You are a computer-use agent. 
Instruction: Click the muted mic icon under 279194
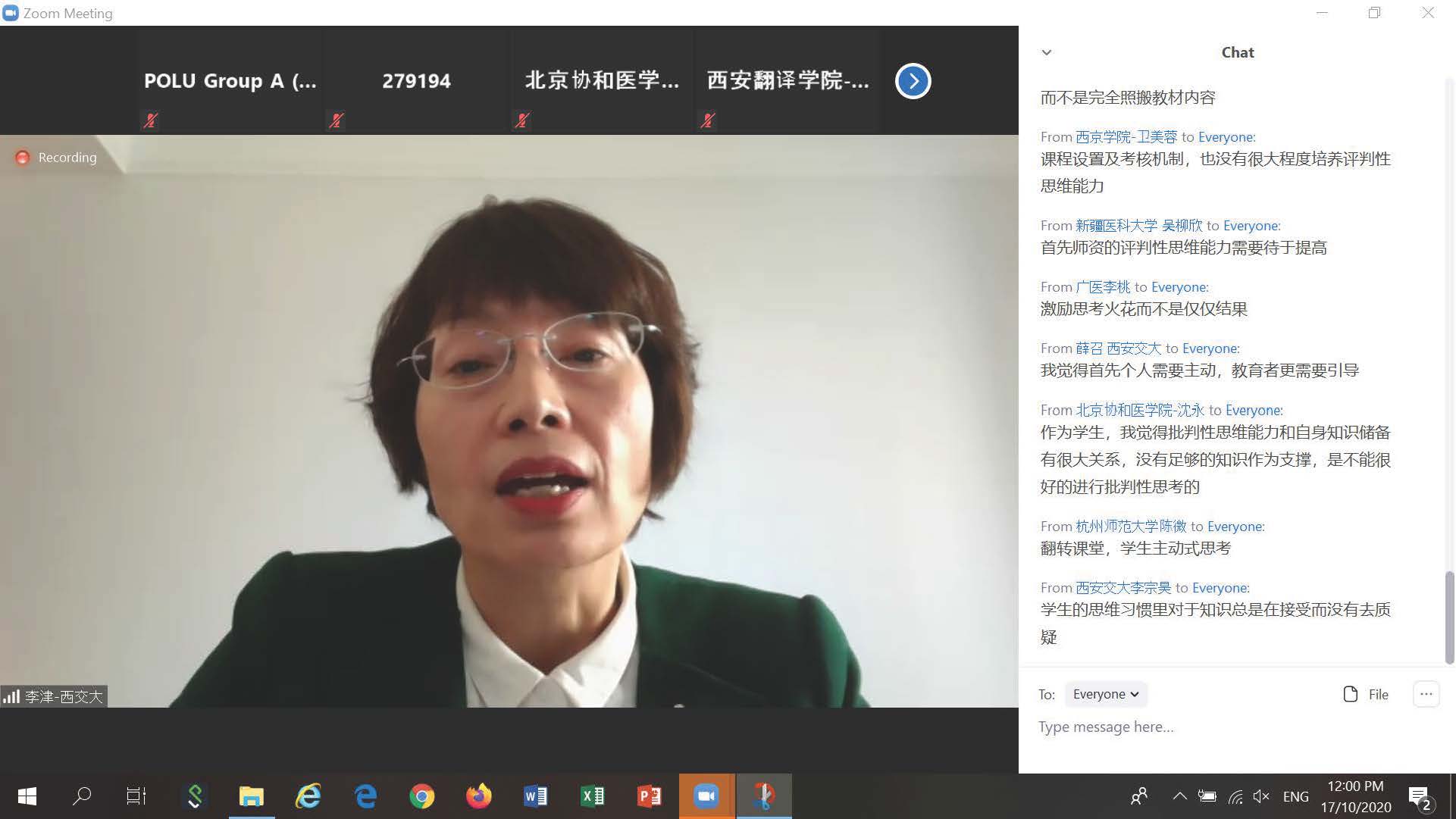coord(336,120)
